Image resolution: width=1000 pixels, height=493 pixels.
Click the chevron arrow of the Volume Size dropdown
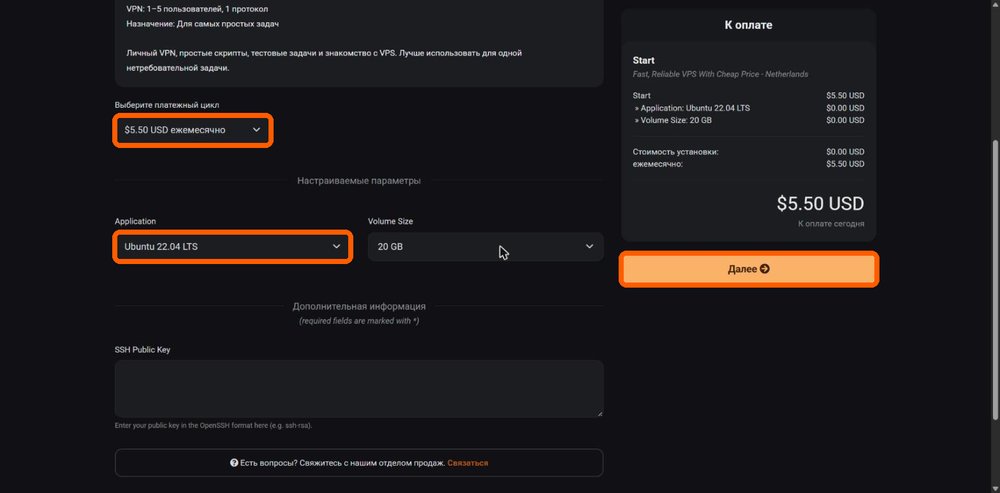589,247
